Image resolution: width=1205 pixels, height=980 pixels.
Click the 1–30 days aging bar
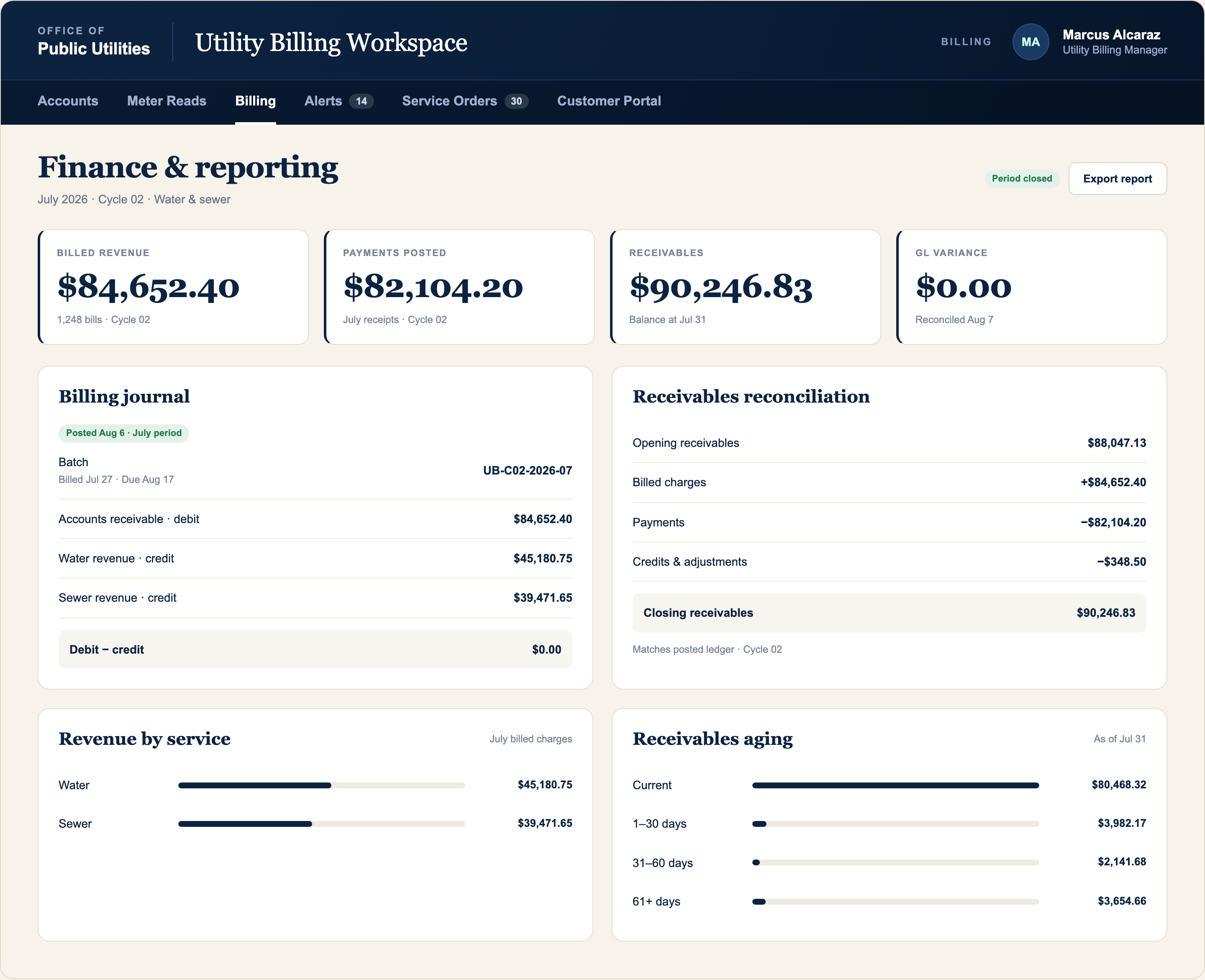pos(895,824)
